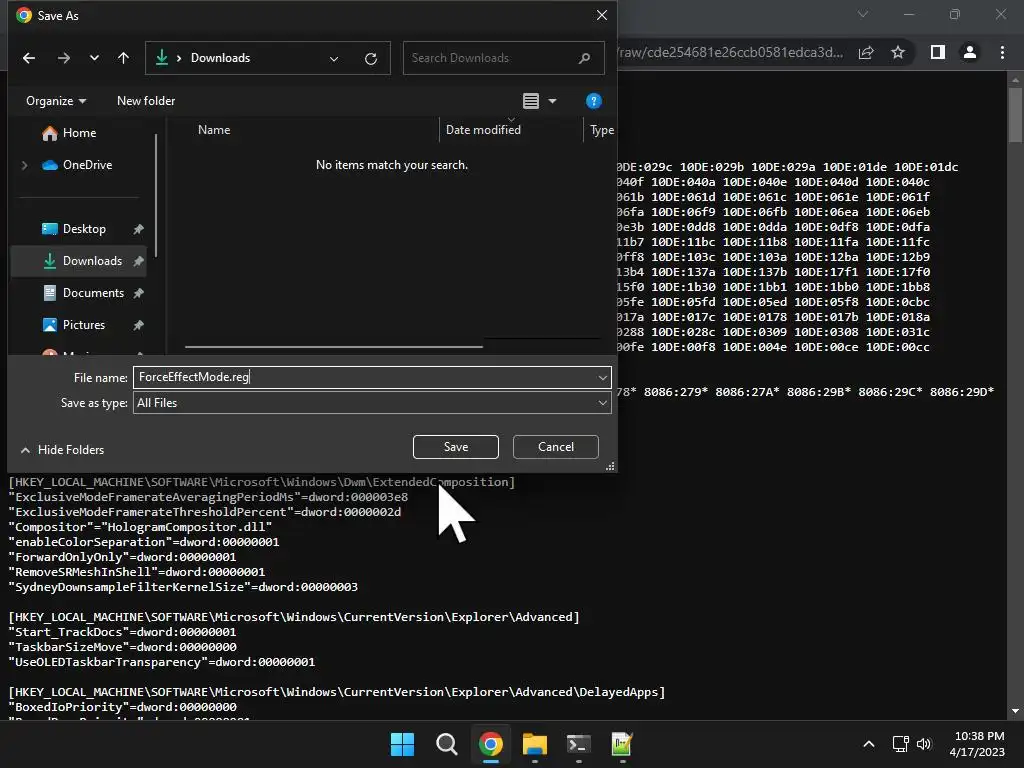This screenshot has width=1024, height=768.
Task: Sort by Name column header
Action: click(214, 130)
